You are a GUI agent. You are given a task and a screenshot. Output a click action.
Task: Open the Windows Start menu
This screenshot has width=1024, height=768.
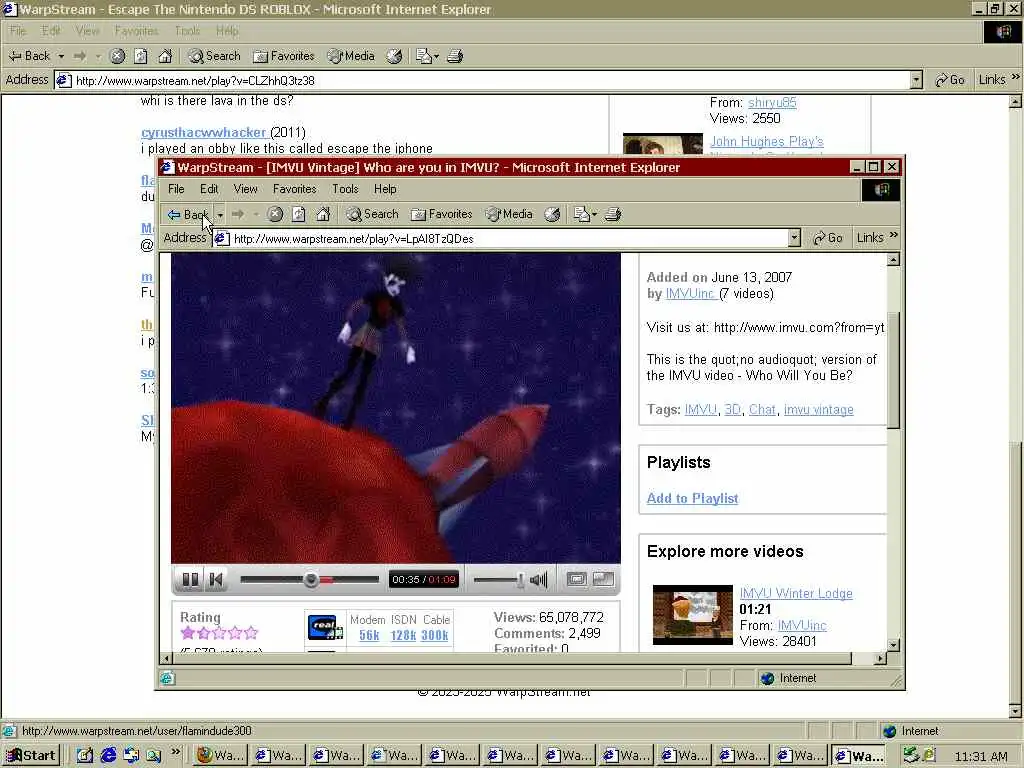(31, 756)
